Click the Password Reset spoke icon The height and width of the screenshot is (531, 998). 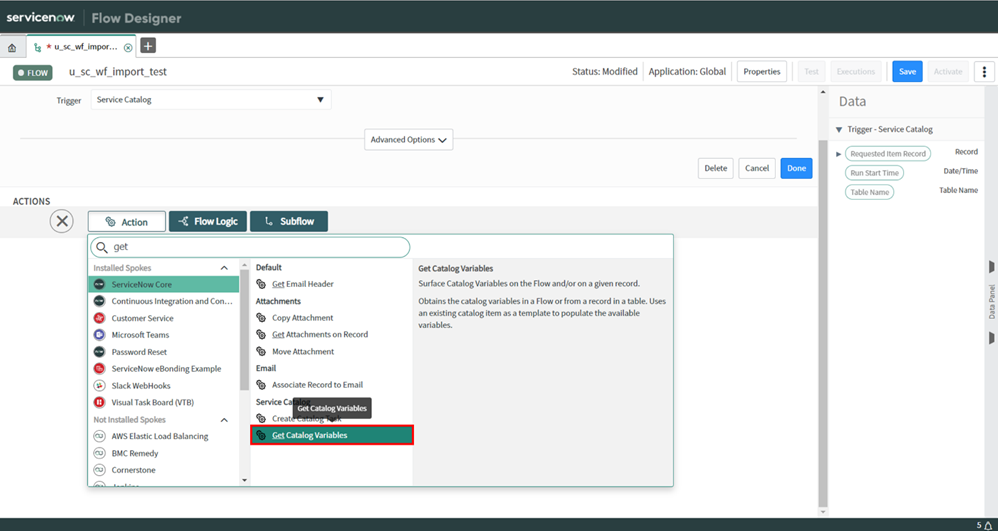pyautogui.click(x=99, y=351)
